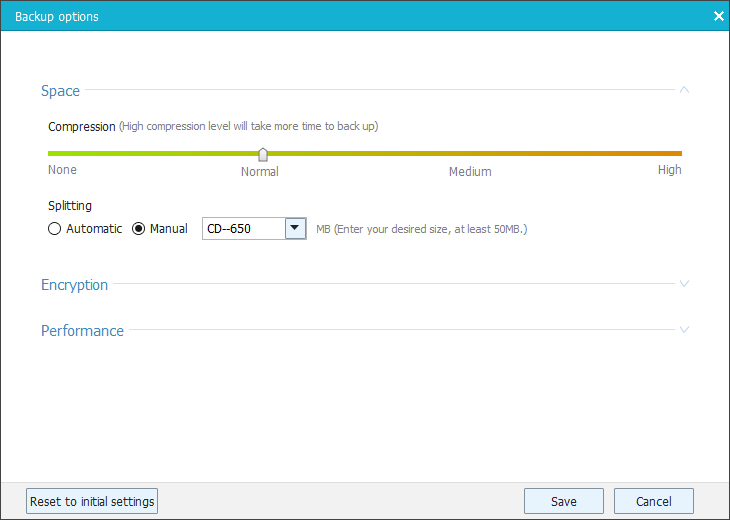This screenshot has width=730, height=520.
Task: Save the backup options
Action: click(x=563, y=501)
